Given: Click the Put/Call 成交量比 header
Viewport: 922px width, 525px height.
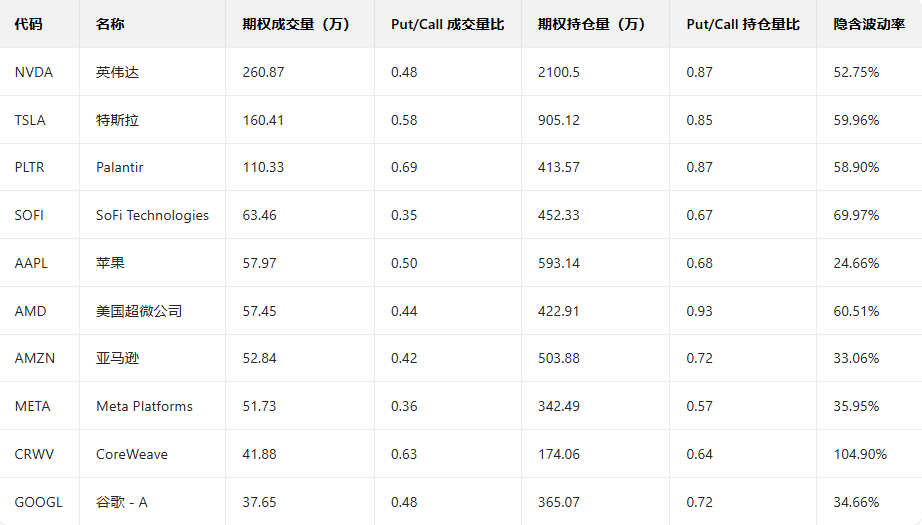Looking at the screenshot, I should pos(447,24).
